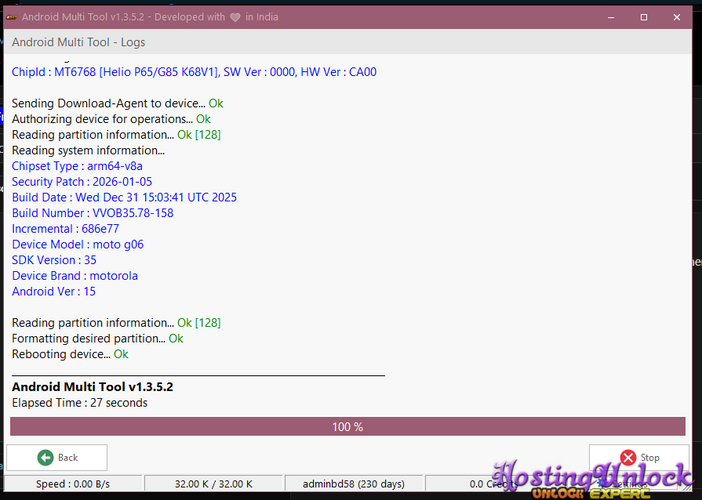Click the green back arrow icon
This screenshot has height=500, width=702.
(45, 457)
